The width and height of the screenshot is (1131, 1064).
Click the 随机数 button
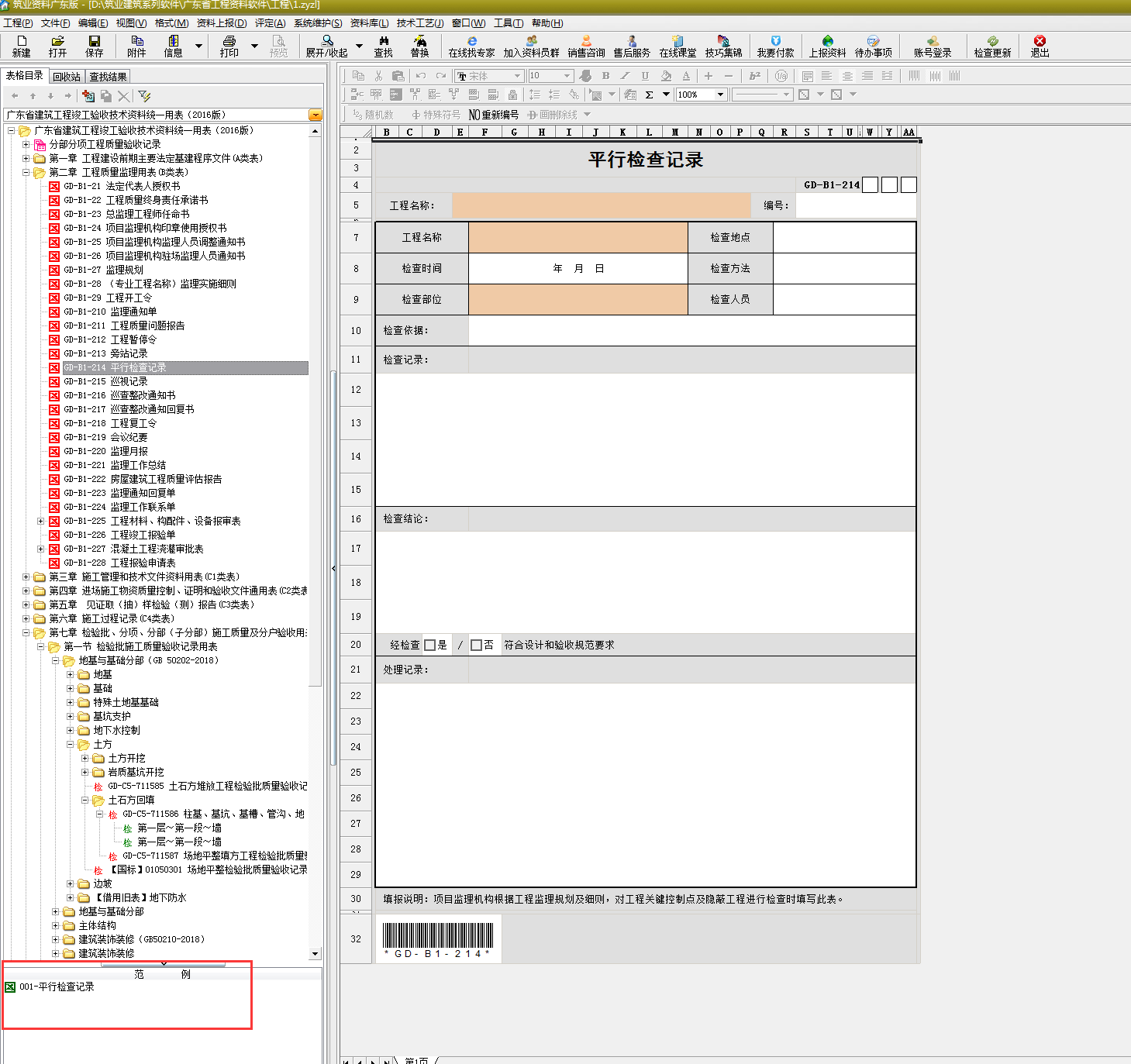coord(373,115)
